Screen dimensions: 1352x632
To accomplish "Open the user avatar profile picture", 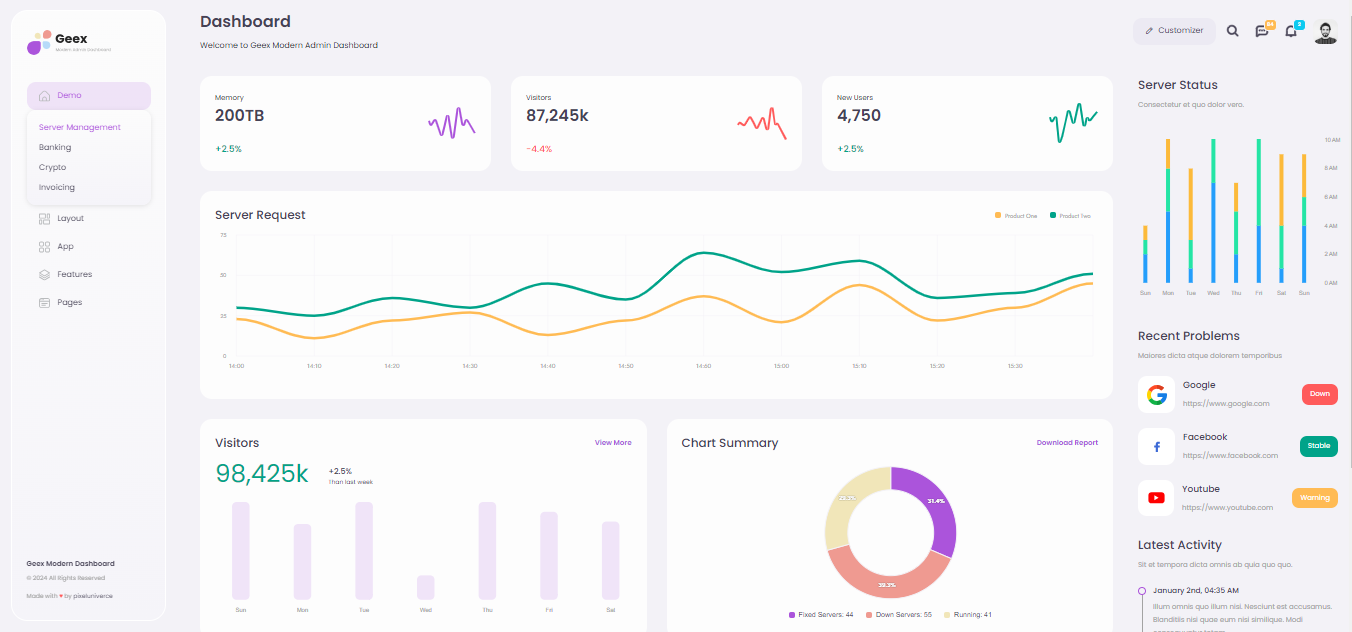I will pyautogui.click(x=1325, y=31).
